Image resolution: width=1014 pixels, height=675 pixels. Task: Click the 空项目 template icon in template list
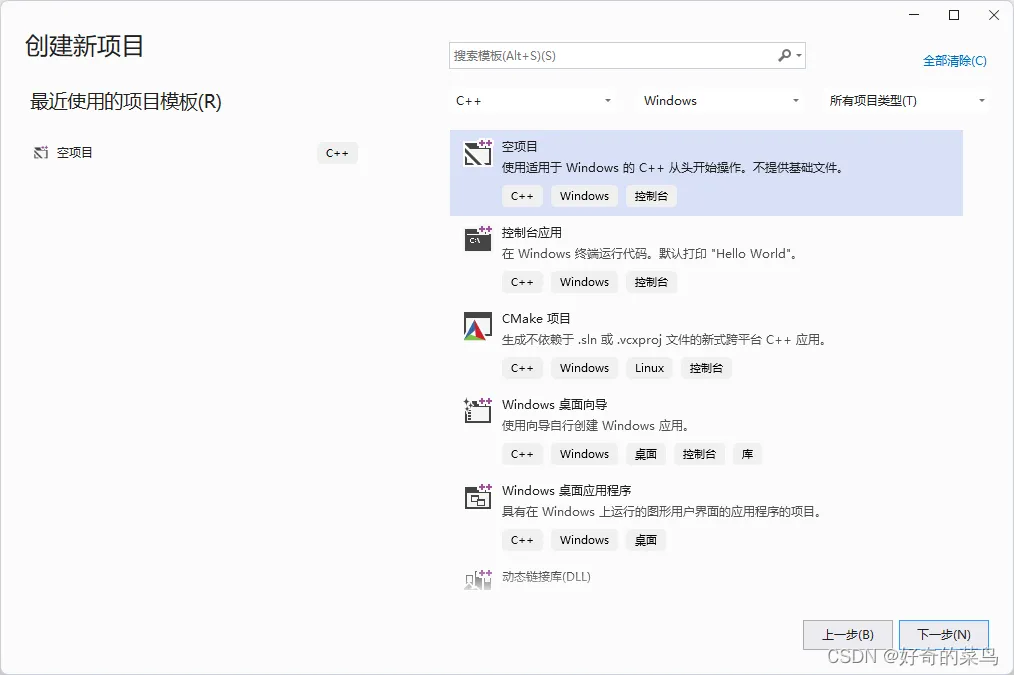(478, 153)
